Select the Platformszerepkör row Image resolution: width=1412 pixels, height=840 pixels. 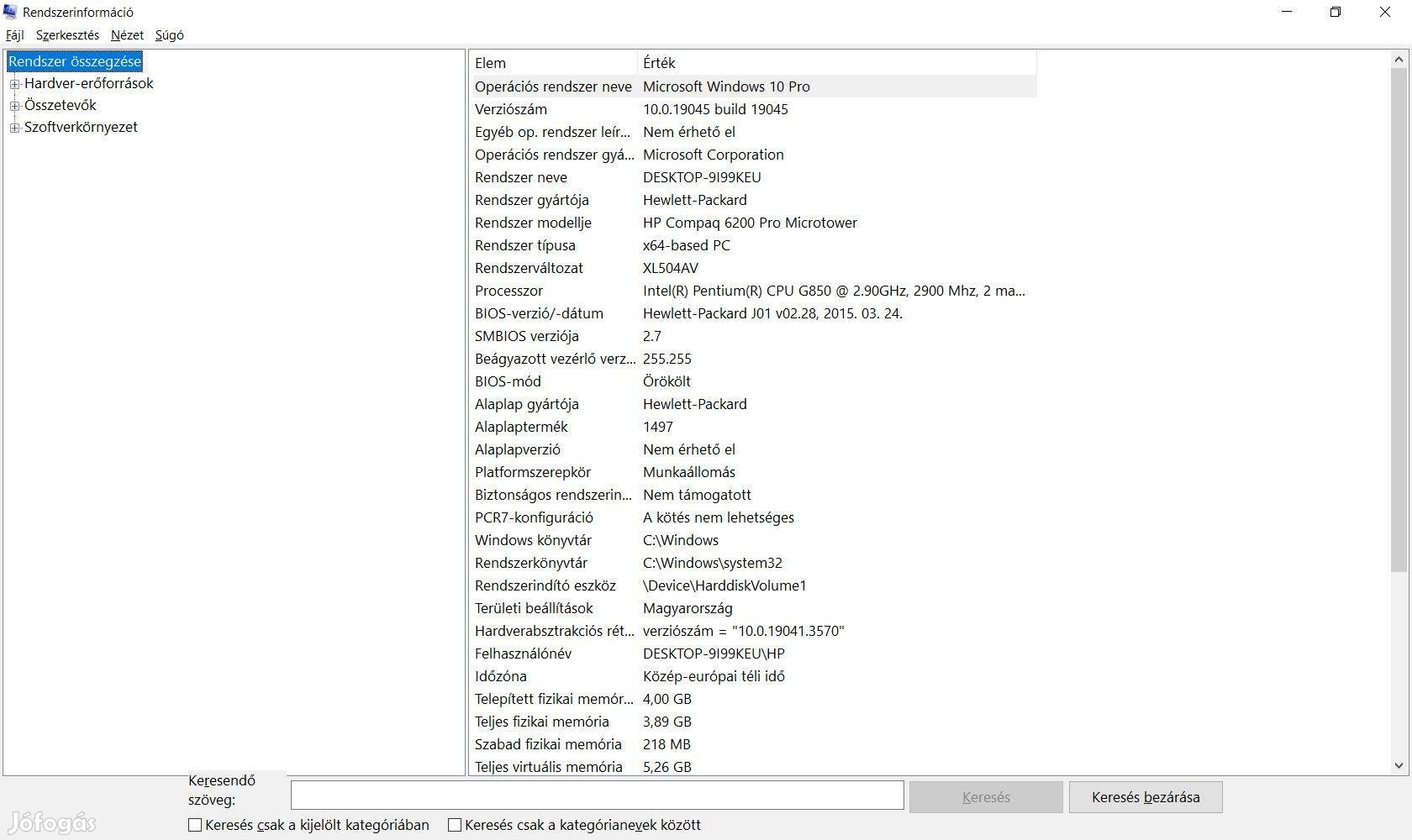[x=754, y=472]
